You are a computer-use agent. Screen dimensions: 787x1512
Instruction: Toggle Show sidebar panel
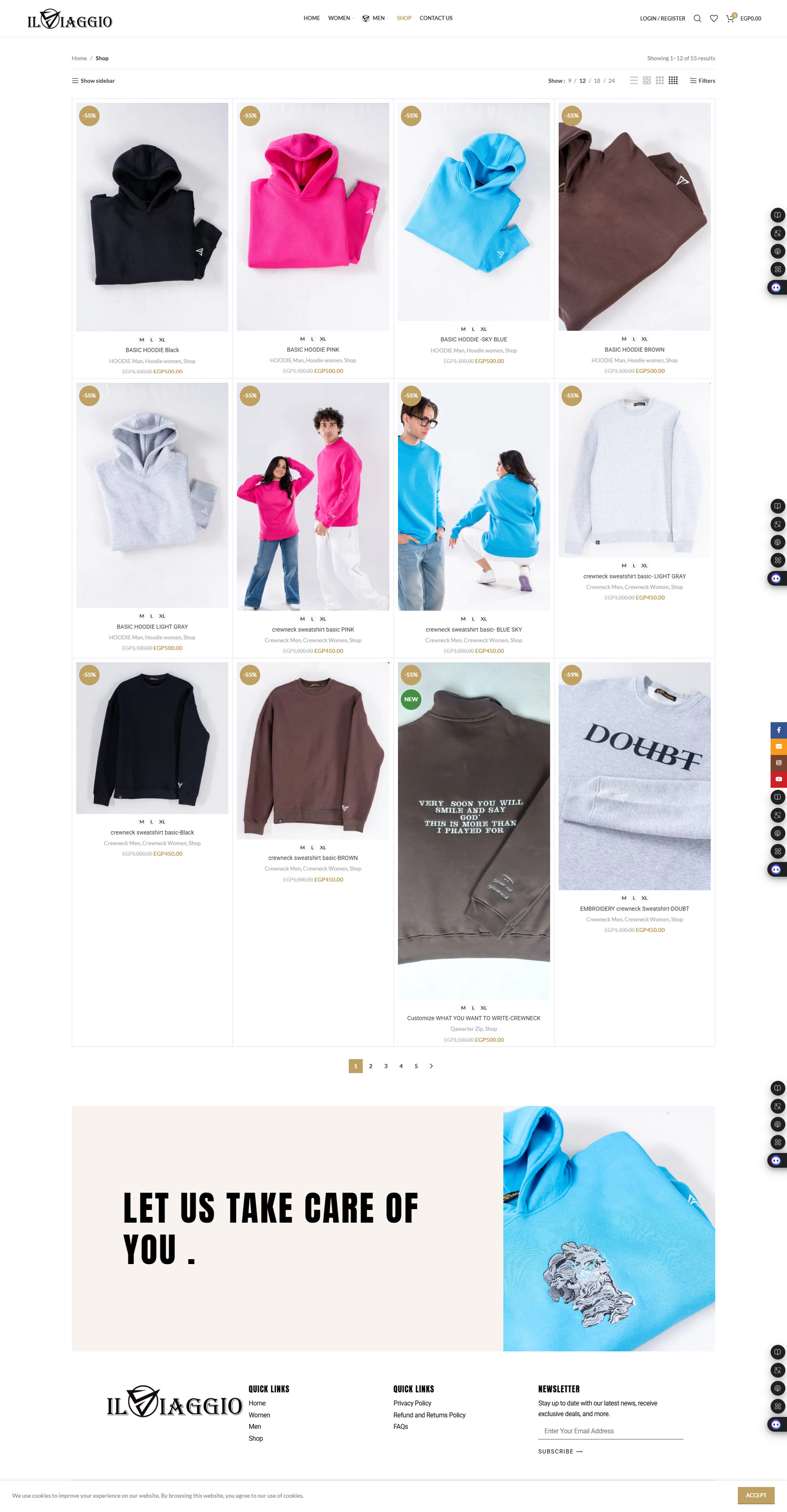click(93, 80)
